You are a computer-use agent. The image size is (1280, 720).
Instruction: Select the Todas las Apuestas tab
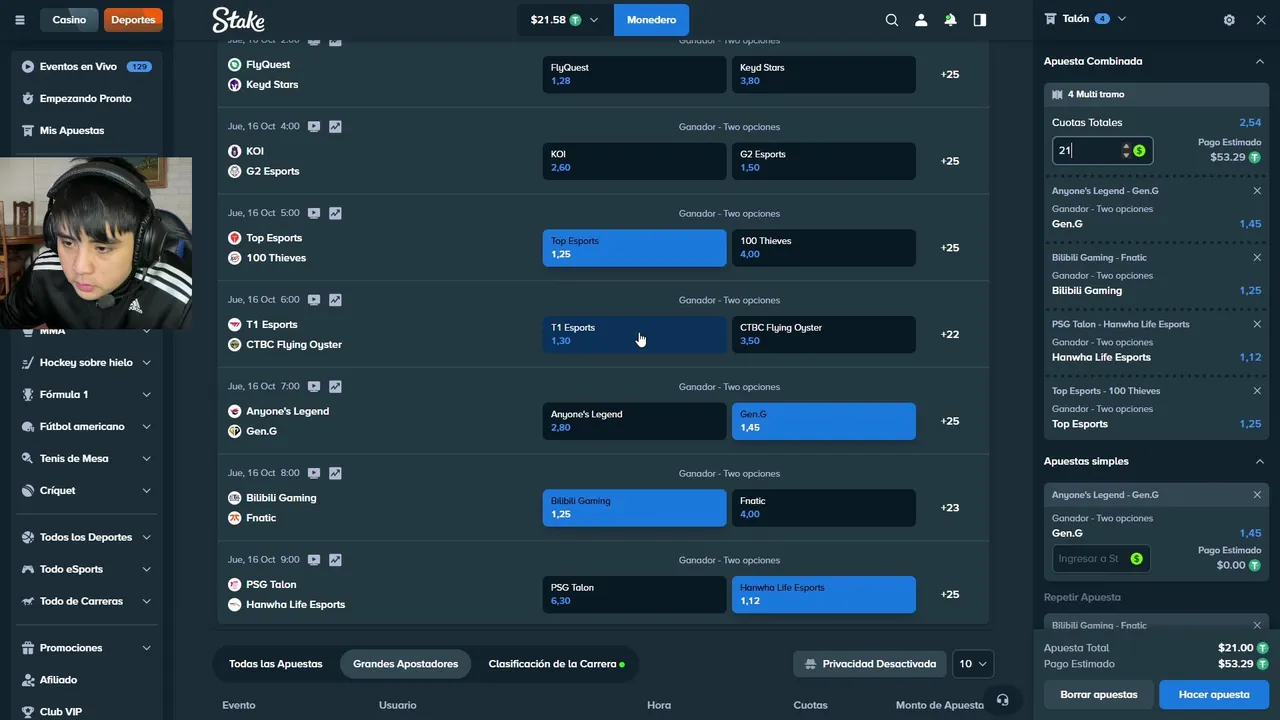click(276, 664)
